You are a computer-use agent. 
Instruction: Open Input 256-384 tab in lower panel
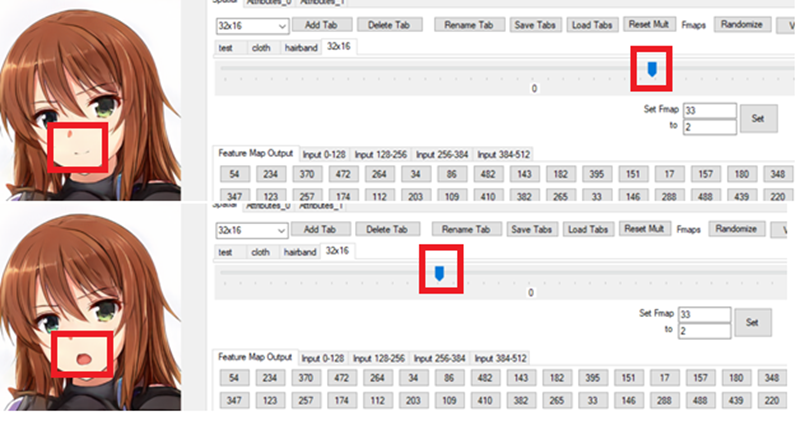(440, 359)
